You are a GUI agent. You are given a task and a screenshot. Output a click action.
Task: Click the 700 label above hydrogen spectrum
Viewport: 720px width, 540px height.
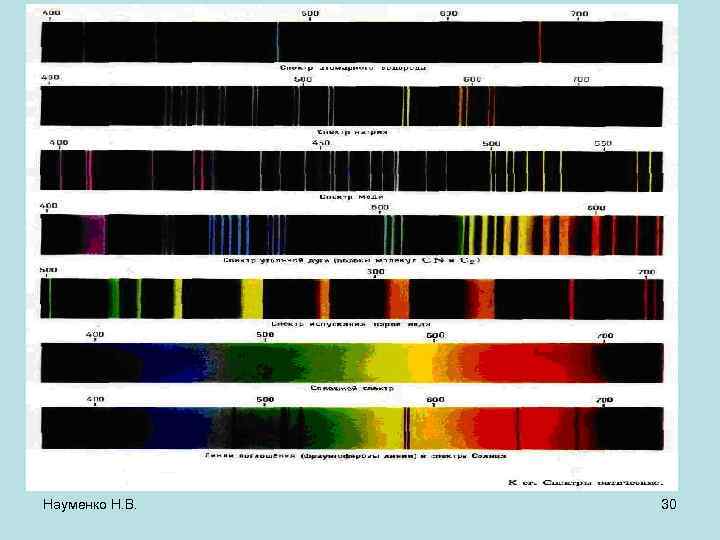point(579,14)
